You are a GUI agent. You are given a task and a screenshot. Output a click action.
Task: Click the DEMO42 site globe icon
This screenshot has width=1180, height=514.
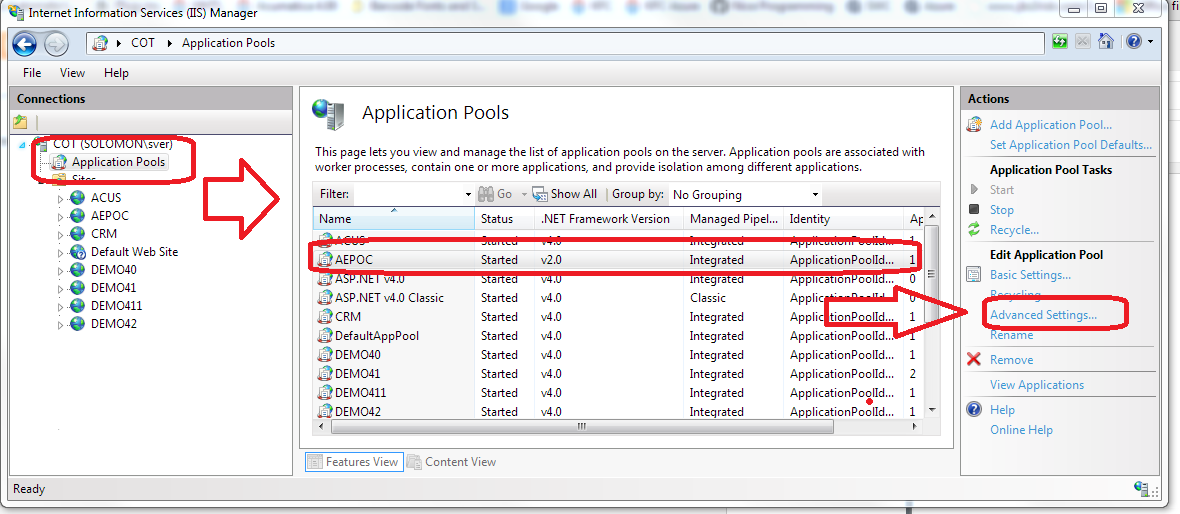[x=77, y=324]
